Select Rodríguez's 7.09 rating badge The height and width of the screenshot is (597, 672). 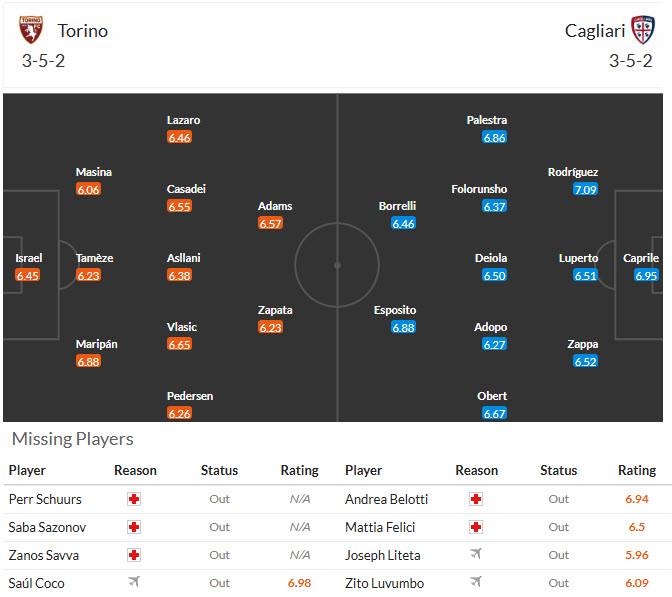point(585,189)
